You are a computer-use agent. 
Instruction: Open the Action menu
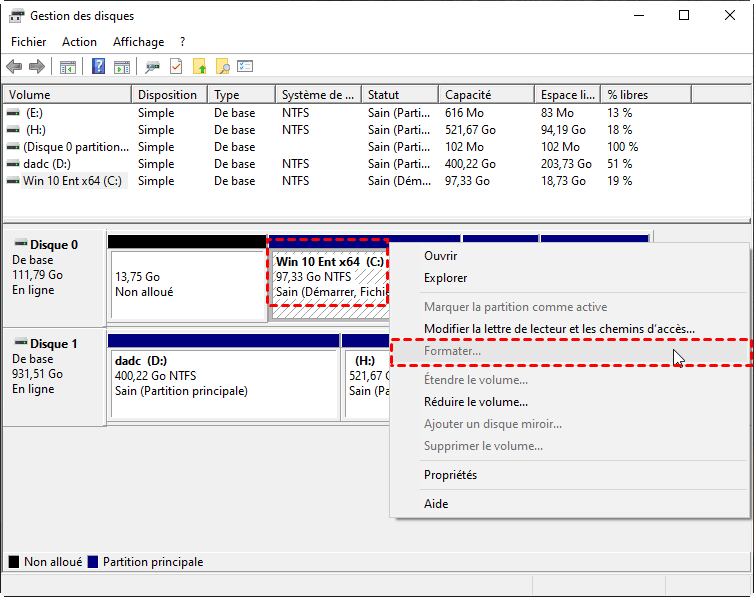coord(79,42)
